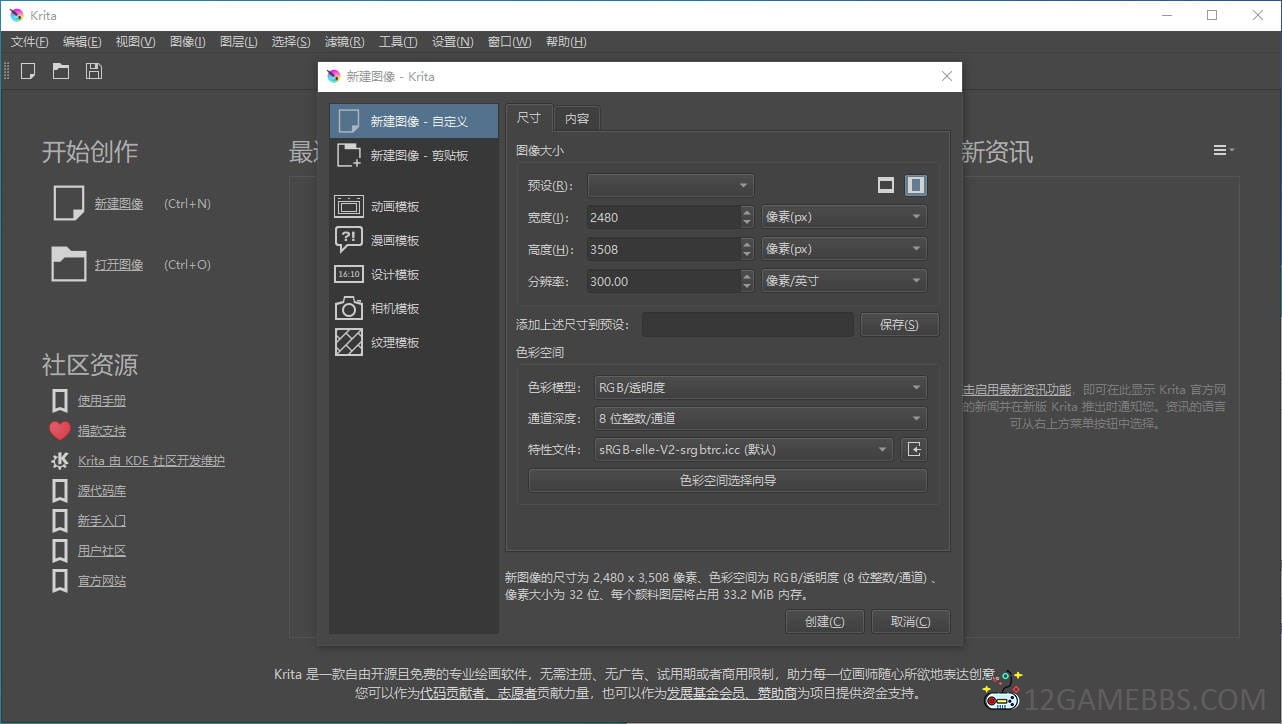Open the 预设 preset dropdown
Image resolution: width=1282 pixels, height=724 pixels.
point(670,185)
